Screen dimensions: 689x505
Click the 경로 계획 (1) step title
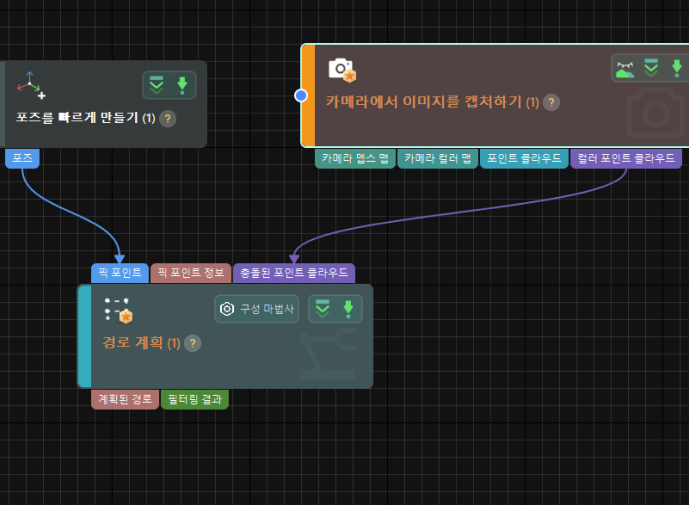pos(141,343)
